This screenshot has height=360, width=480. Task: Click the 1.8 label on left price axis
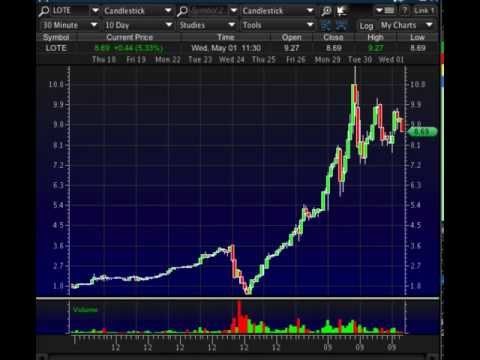pyautogui.click(x=58, y=286)
